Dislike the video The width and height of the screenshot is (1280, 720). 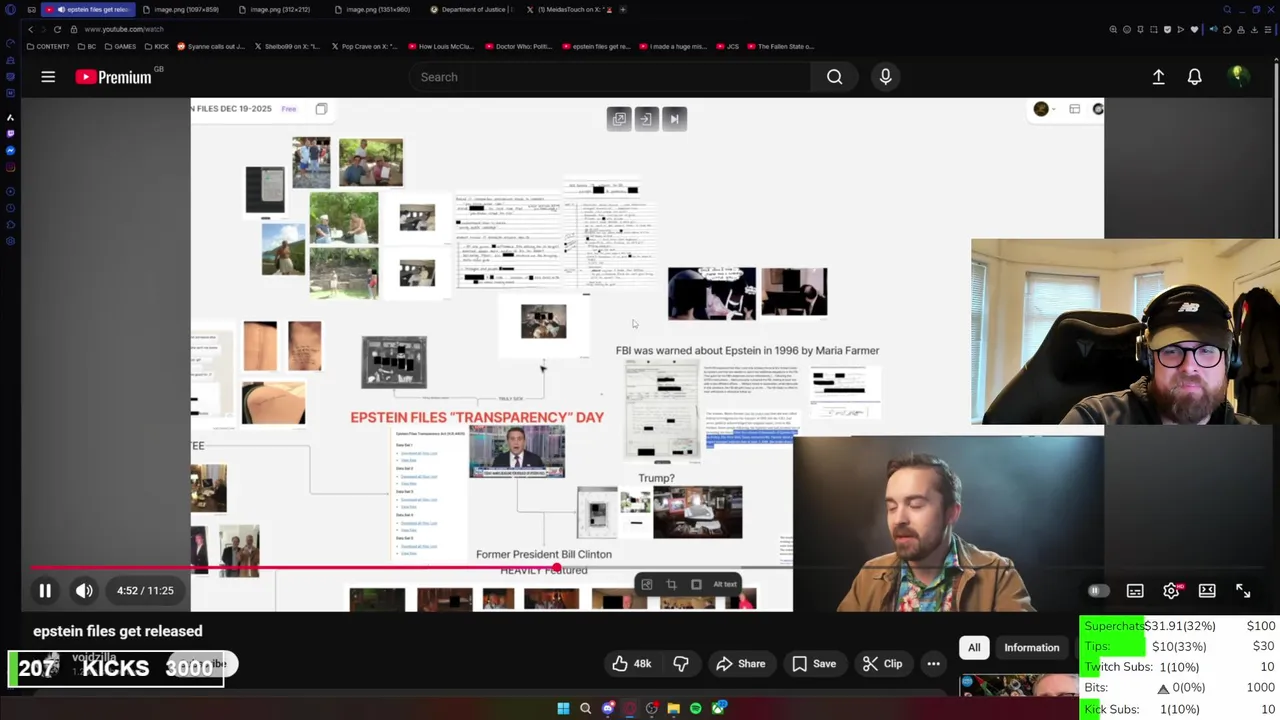681,664
